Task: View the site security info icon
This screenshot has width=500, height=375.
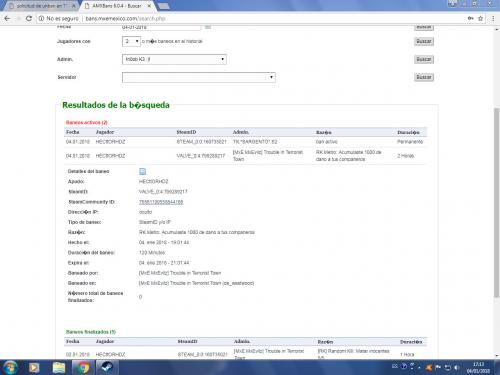Action: click(x=41, y=18)
